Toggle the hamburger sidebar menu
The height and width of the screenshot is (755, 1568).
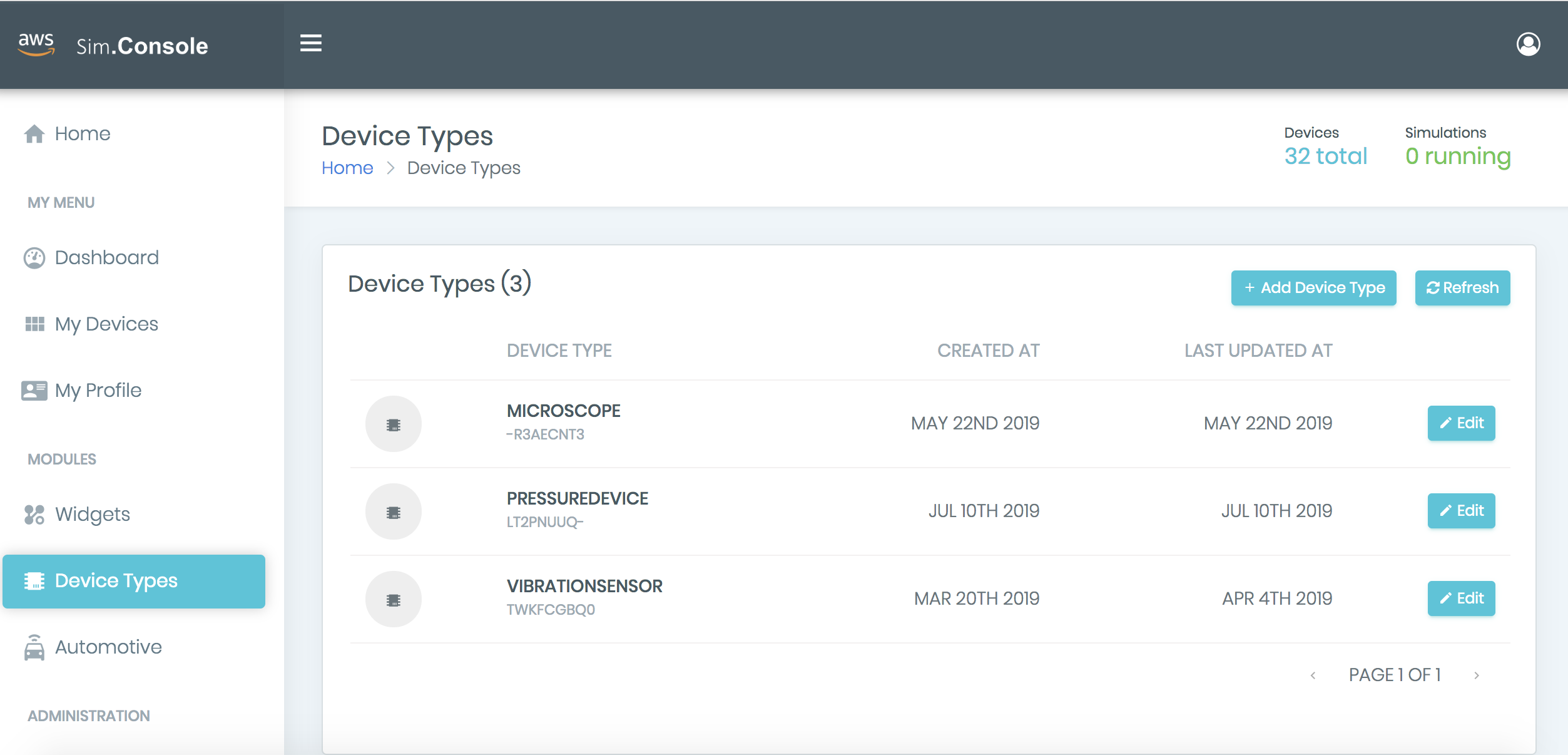[x=311, y=43]
